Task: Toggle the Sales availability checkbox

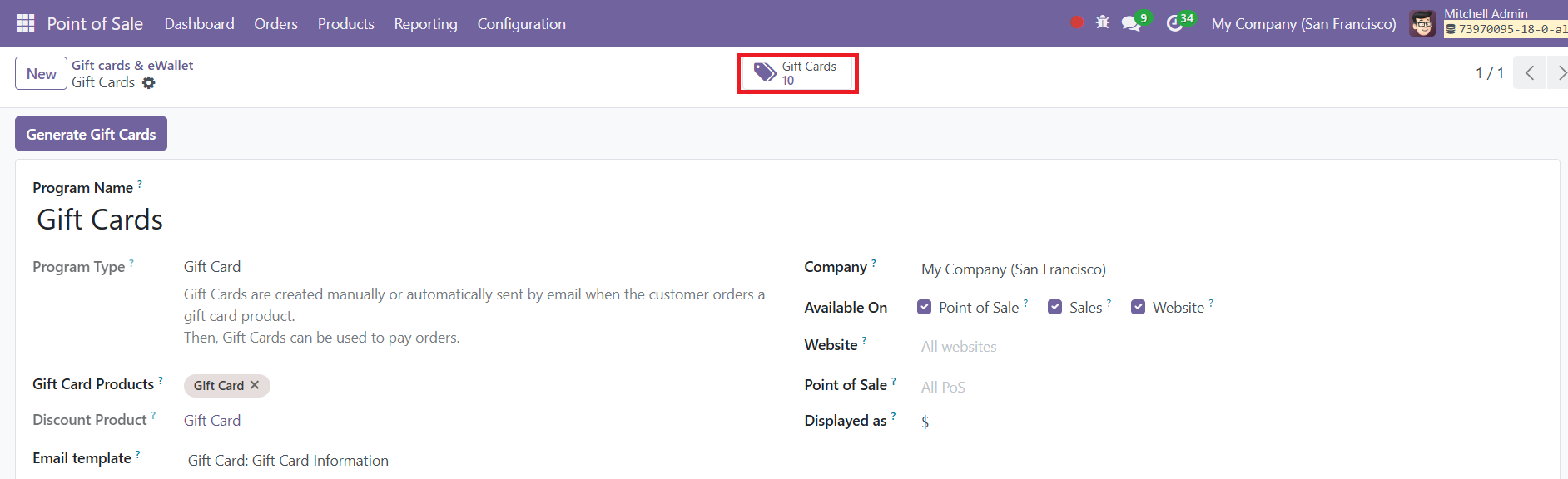Action: [1054, 307]
